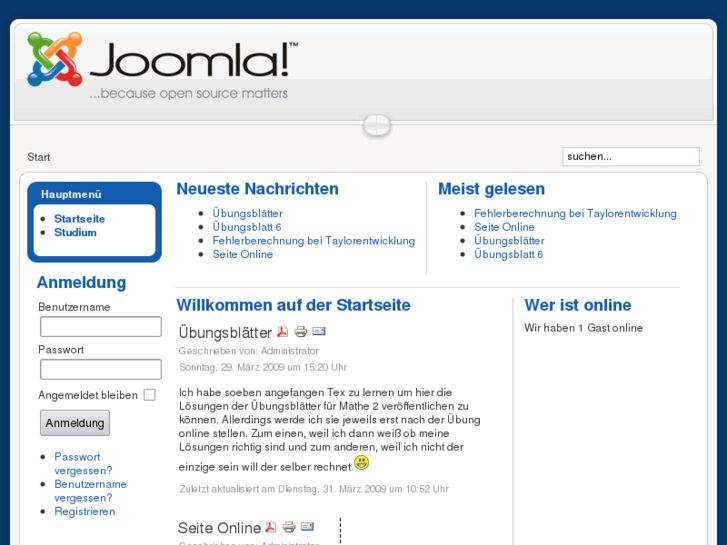This screenshot has height=545, width=727.
Task: Click the Übungsblätter article title
Action: (x=225, y=333)
